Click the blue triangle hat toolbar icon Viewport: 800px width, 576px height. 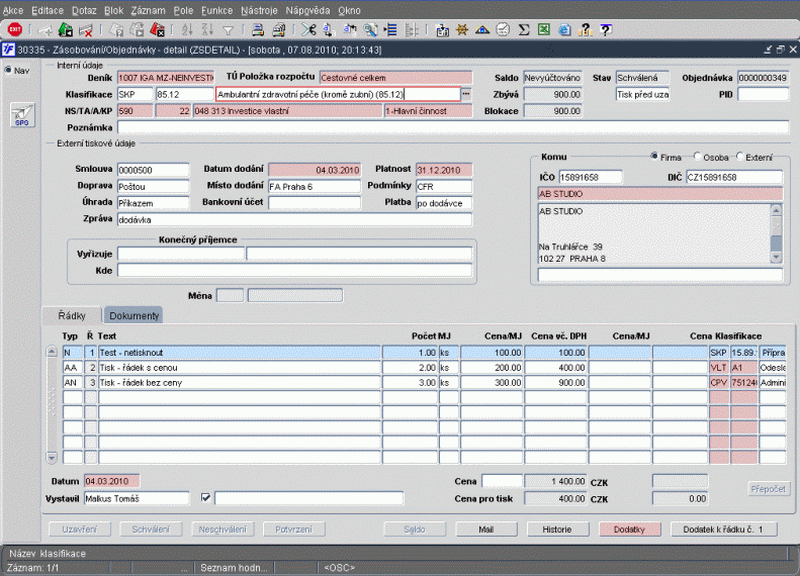click(482, 30)
